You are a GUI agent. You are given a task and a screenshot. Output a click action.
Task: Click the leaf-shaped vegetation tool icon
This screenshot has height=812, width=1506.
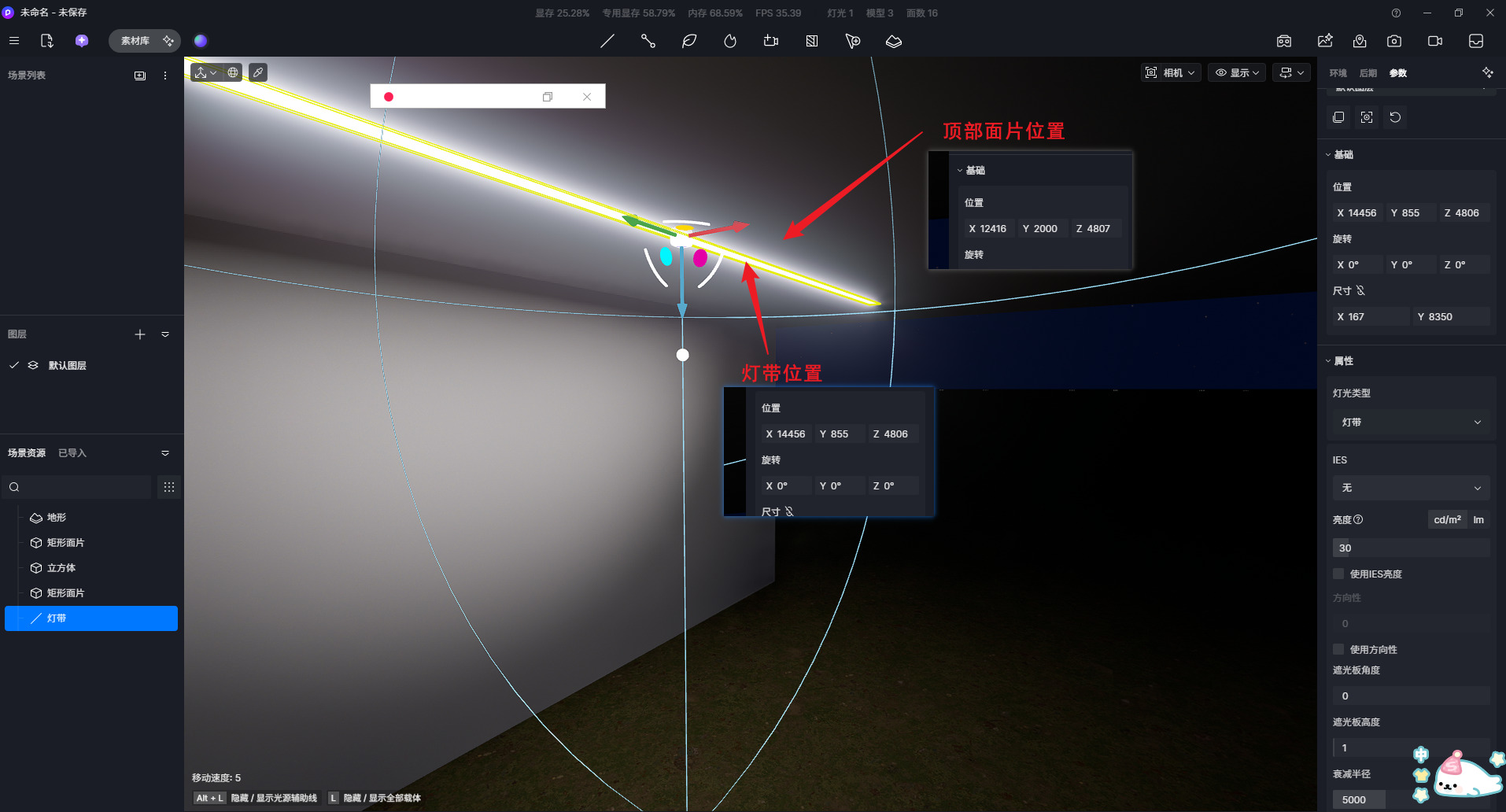[x=689, y=41]
